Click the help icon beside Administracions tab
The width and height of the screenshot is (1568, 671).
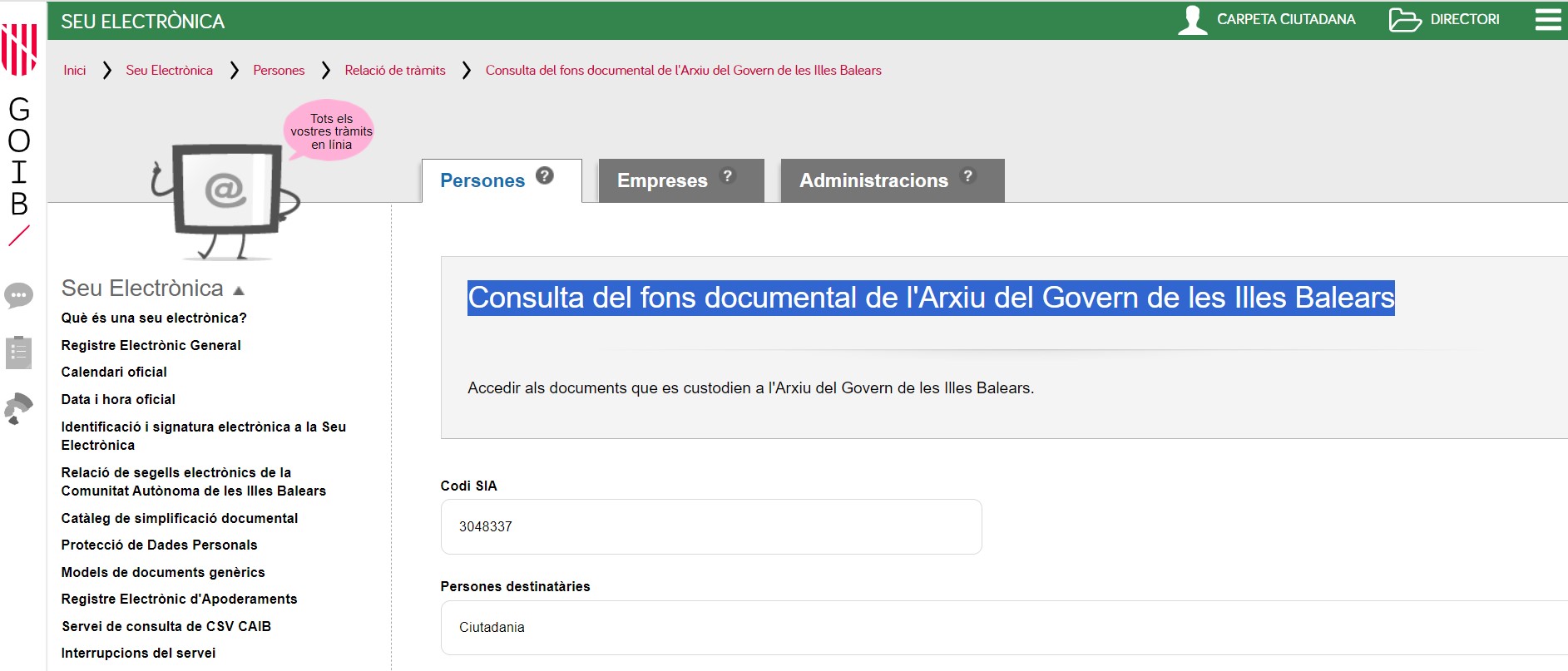pyautogui.click(x=967, y=175)
